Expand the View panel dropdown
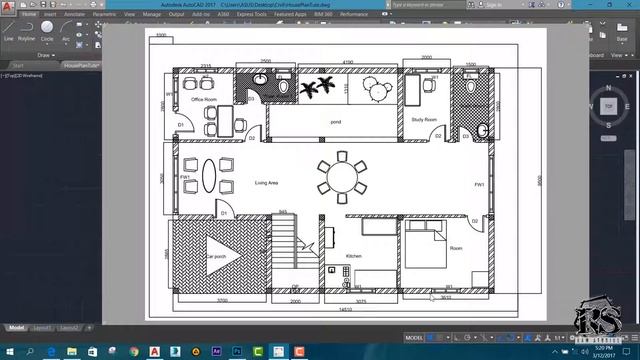The height and width of the screenshot is (360, 640). (619, 55)
